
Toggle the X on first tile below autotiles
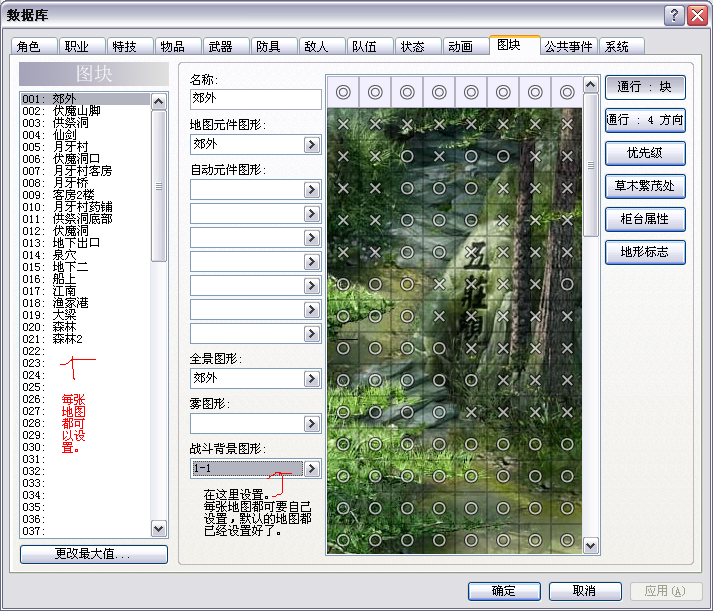point(343,124)
